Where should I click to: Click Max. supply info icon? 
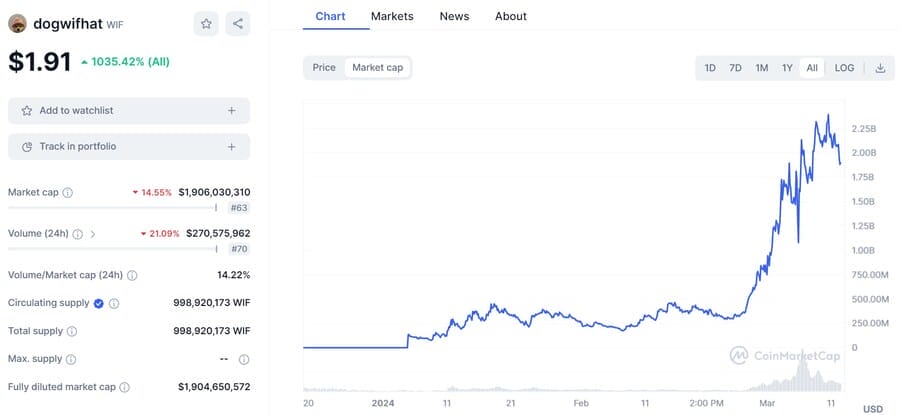(x=69, y=359)
